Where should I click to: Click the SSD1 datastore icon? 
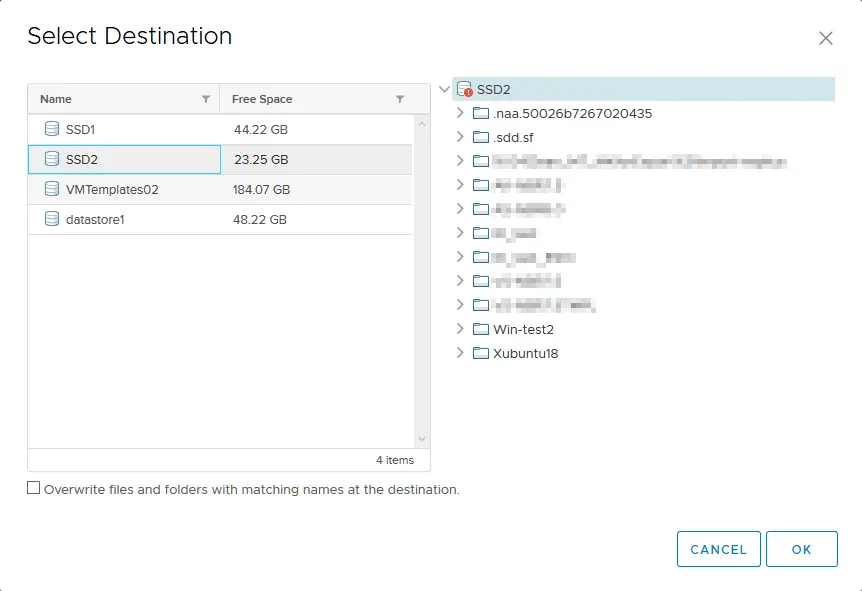52,129
